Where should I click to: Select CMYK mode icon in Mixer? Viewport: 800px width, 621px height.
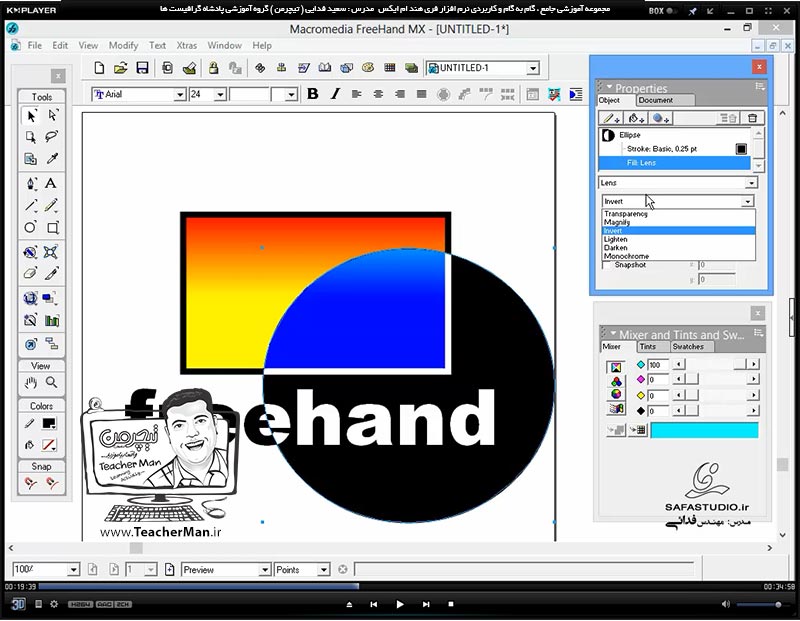click(x=616, y=367)
